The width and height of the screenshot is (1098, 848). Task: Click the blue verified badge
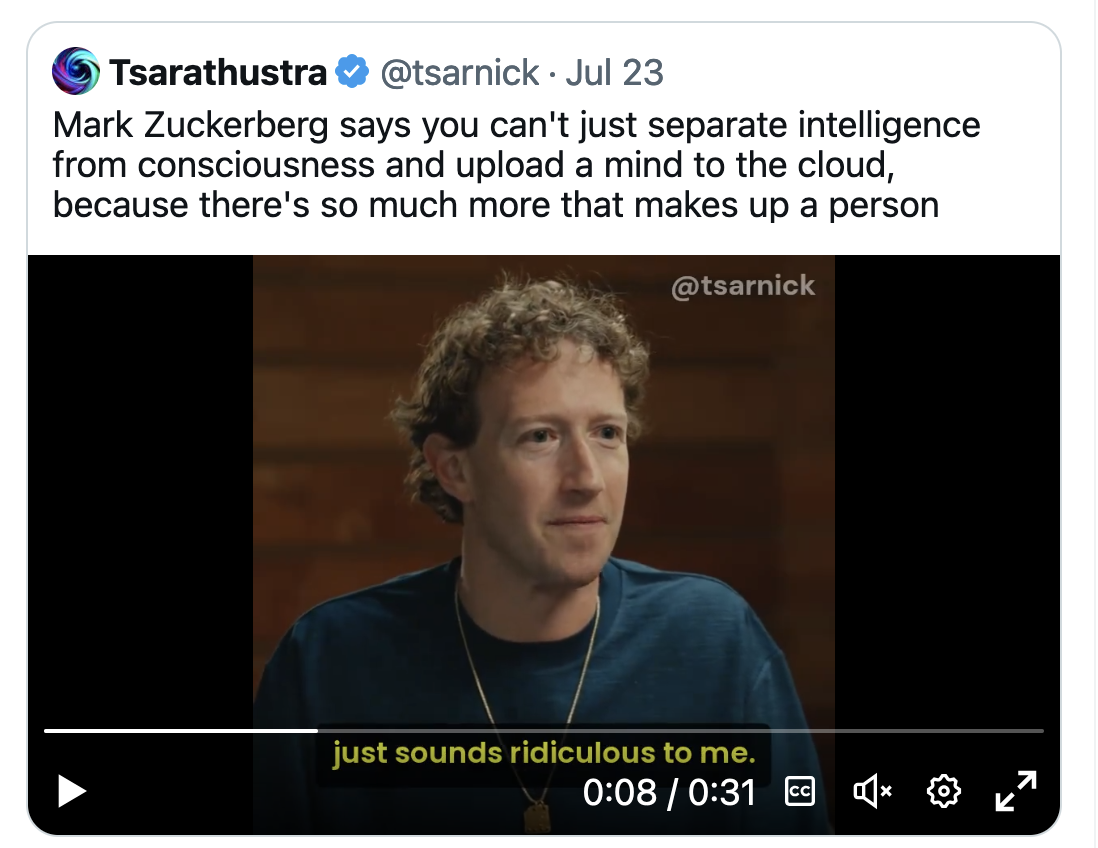pyautogui.click(x=350, y=72)
